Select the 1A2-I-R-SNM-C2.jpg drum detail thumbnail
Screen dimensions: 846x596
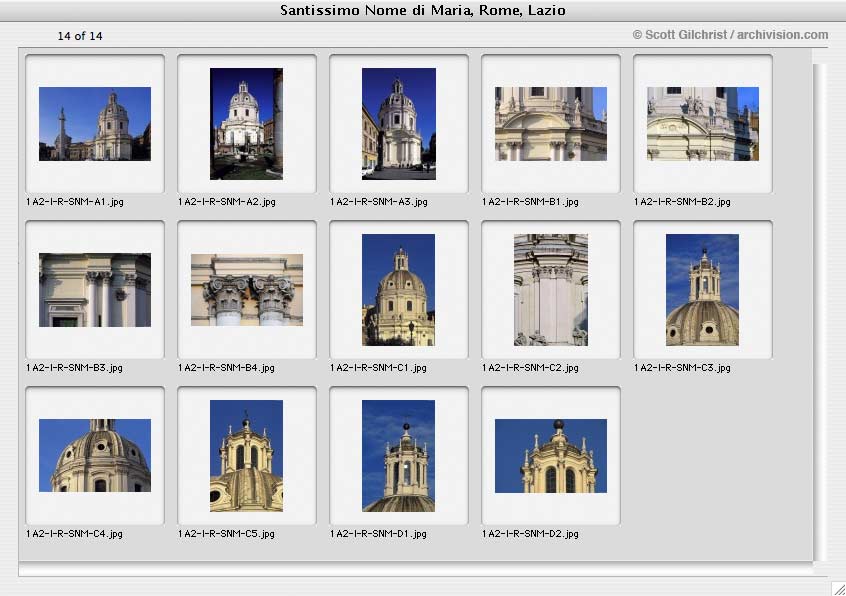coord(551,290)
